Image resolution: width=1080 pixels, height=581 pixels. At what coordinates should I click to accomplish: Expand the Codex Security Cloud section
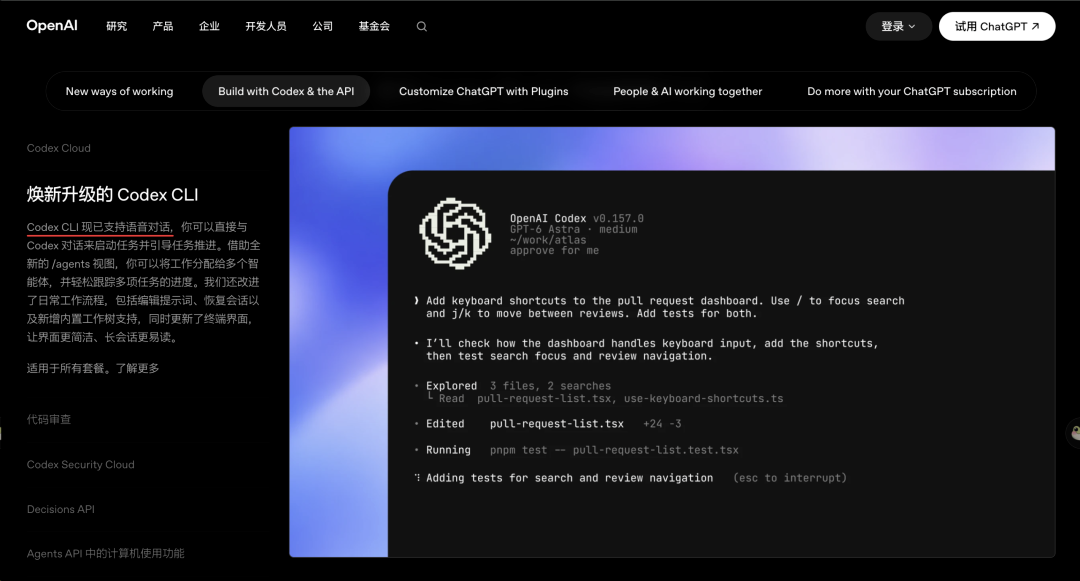pos(81,465)
